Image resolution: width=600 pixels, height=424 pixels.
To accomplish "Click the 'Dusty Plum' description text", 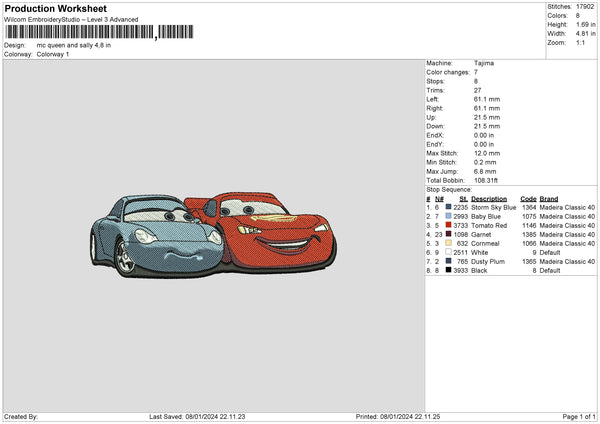I will (x=488, y=261).
